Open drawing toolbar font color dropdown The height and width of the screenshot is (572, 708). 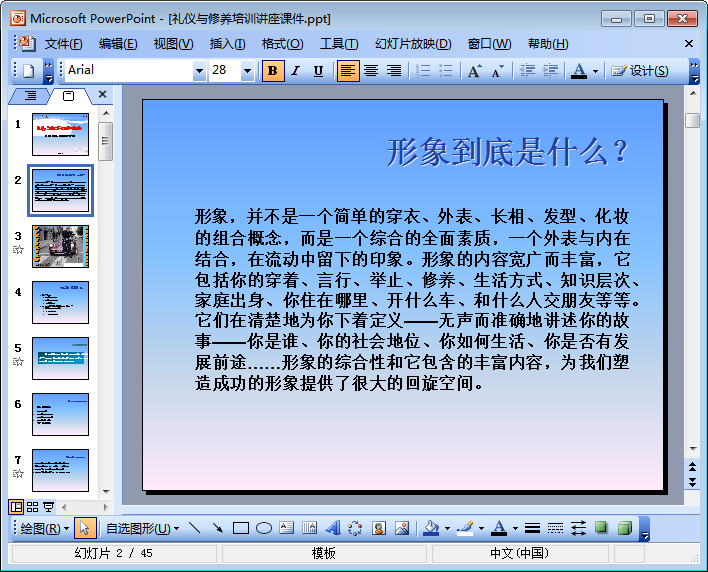(515, 528)
